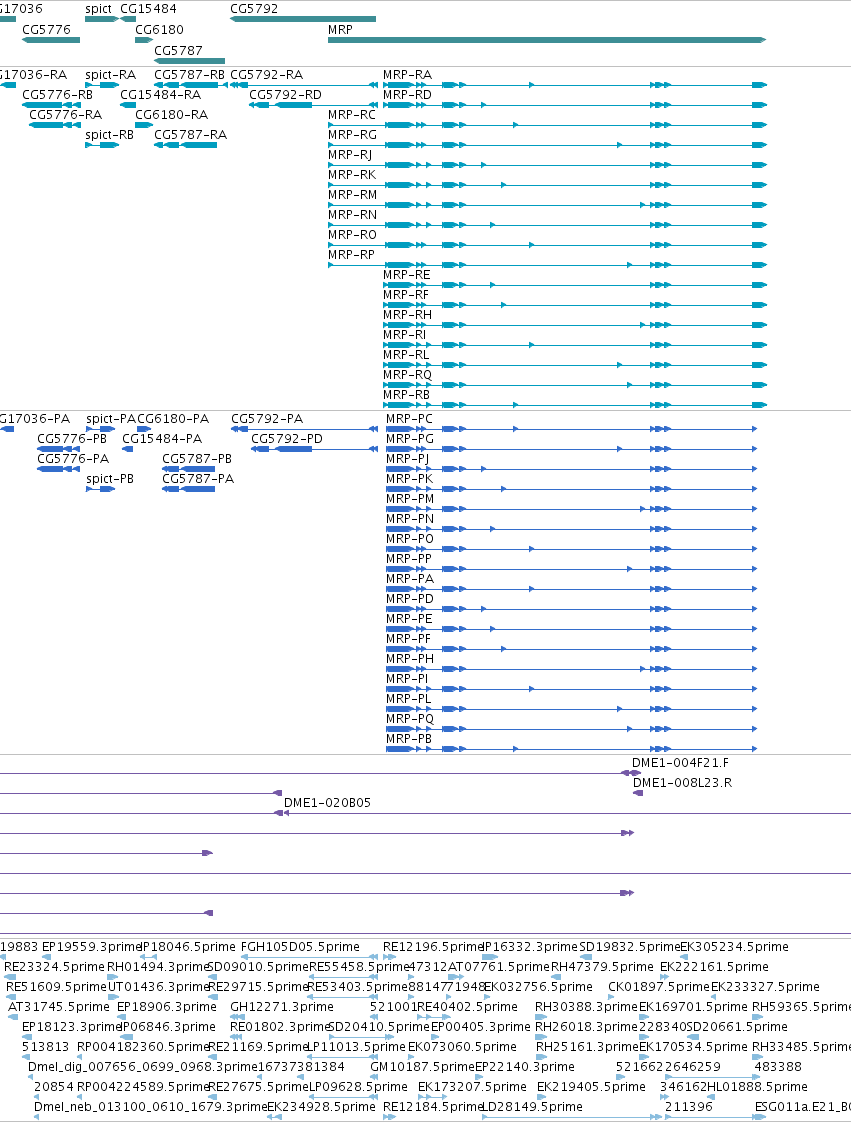Open EST RE12196.5prime

pyautogui.click(x=434, y=947)
